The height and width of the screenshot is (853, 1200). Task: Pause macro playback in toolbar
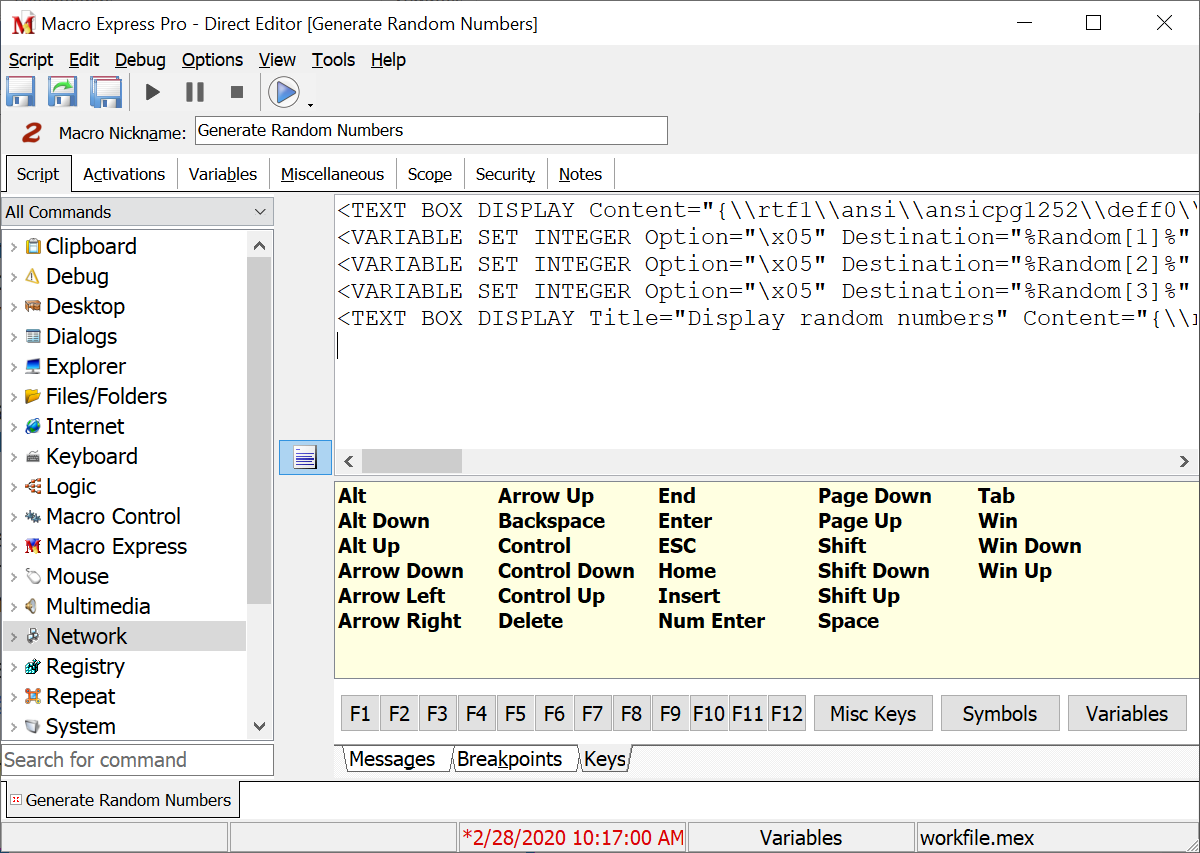[195, 92]
